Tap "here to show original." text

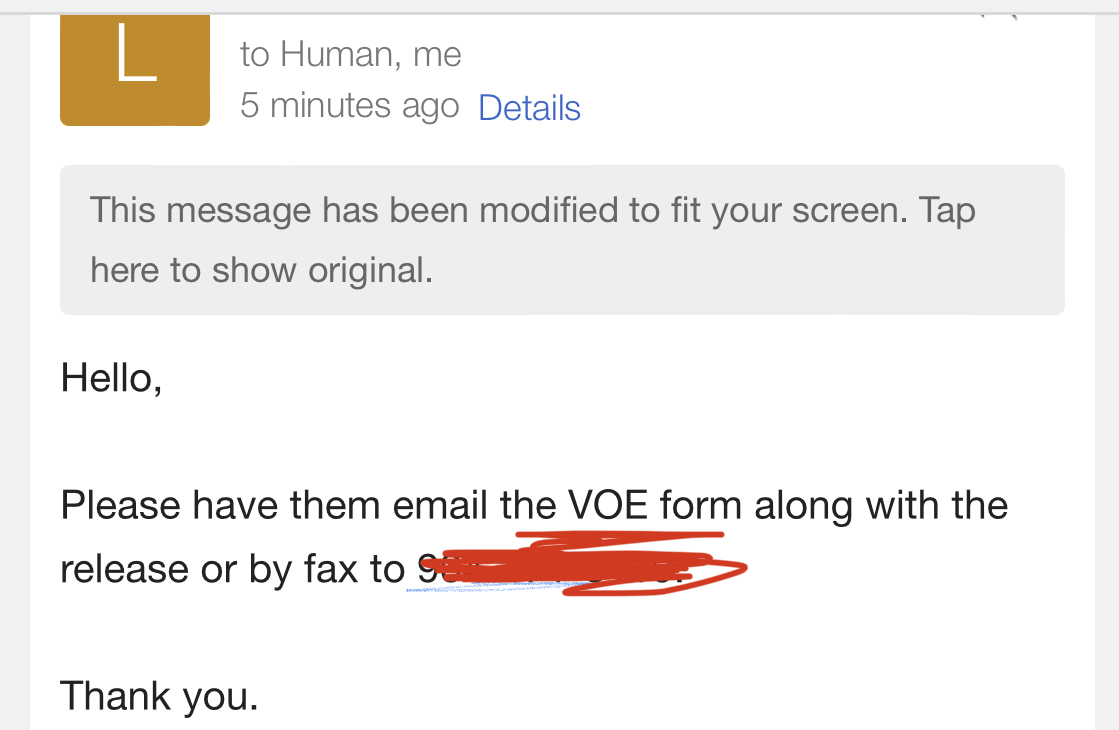[261, 270]
